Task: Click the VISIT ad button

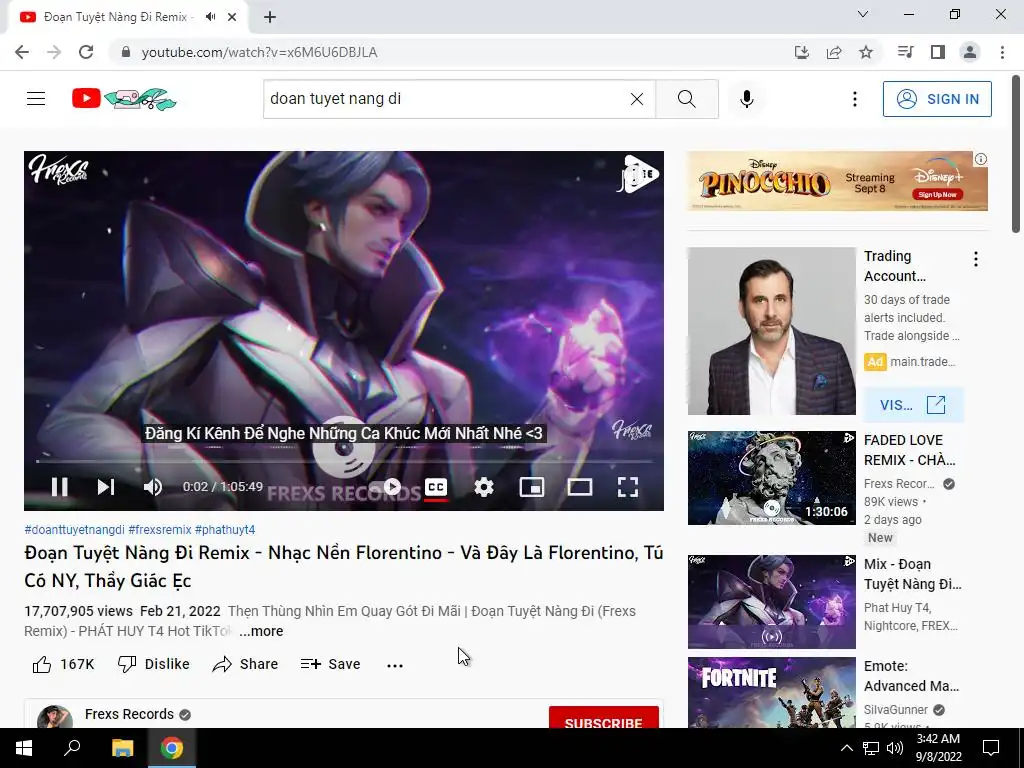Action: 913,405
